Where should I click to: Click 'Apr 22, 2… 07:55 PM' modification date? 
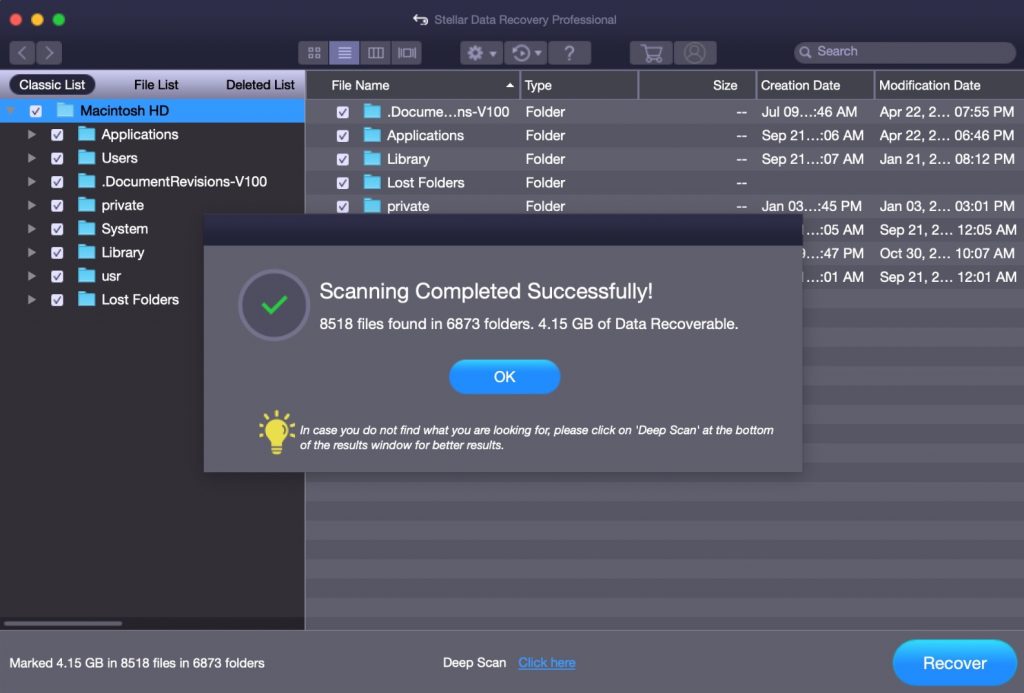(946, 112)
